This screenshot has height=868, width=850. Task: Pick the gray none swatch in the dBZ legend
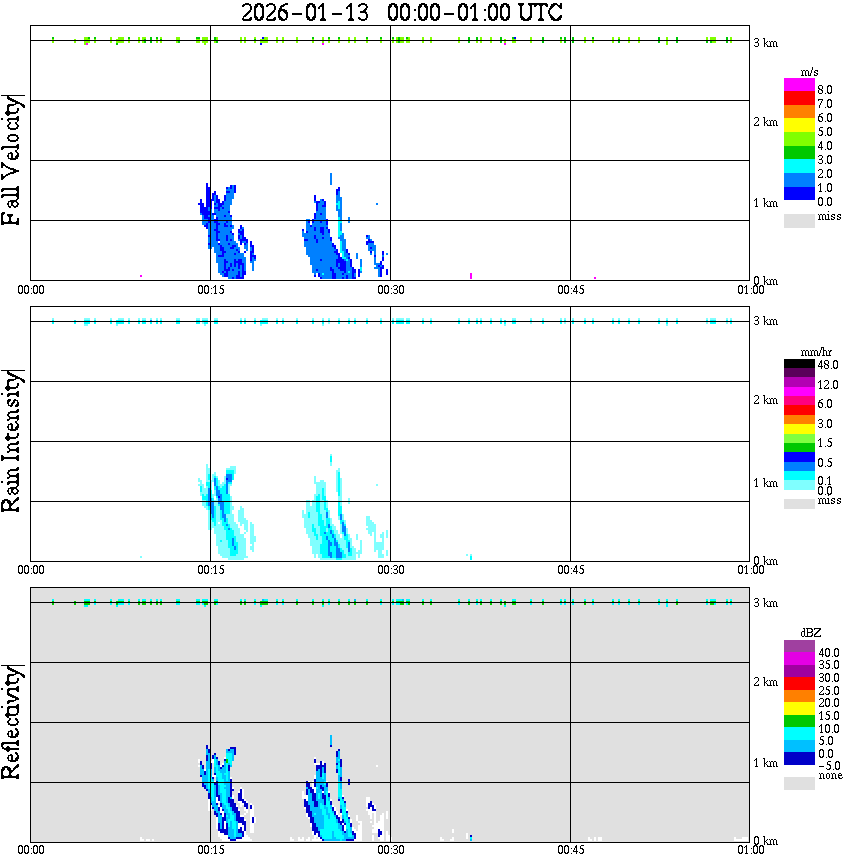(799, 783)
